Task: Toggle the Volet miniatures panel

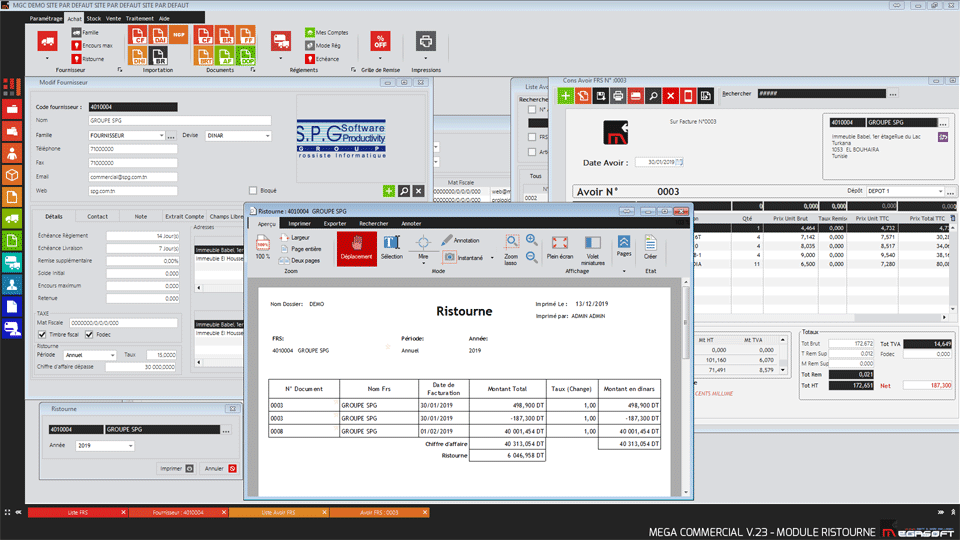Action: click(x=592, y=250)
